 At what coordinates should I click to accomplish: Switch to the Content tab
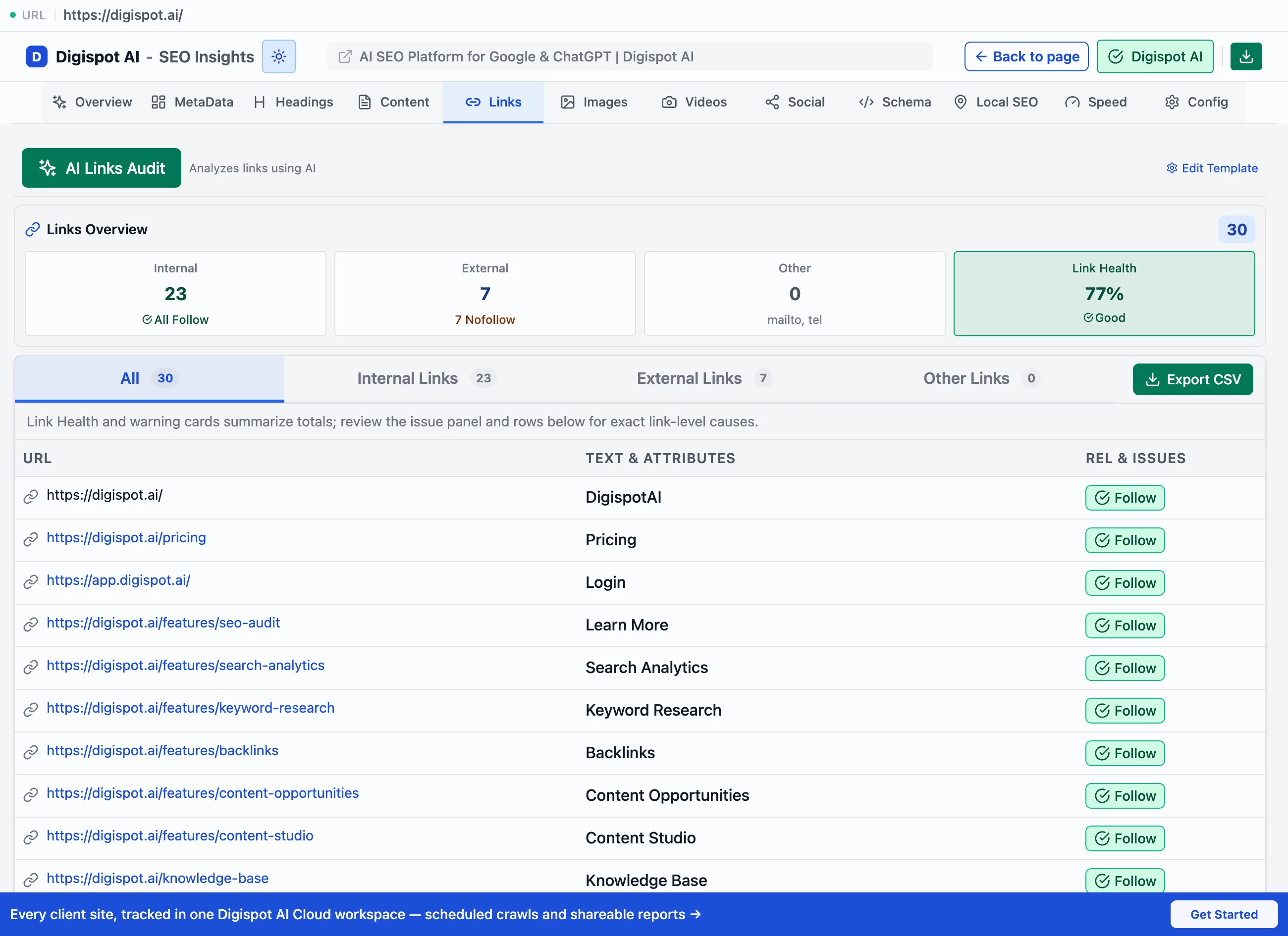[x=393, y=102]
